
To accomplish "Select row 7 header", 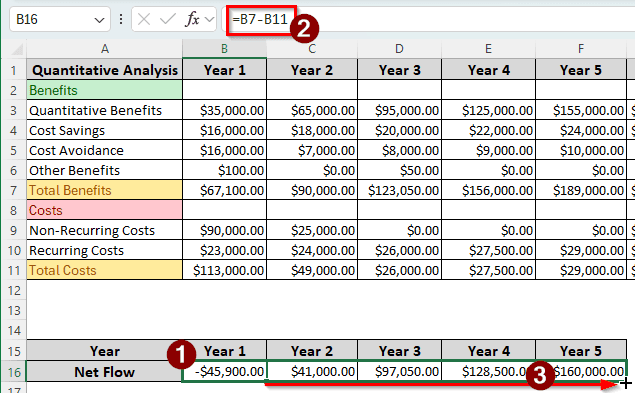I will point(14,190).
